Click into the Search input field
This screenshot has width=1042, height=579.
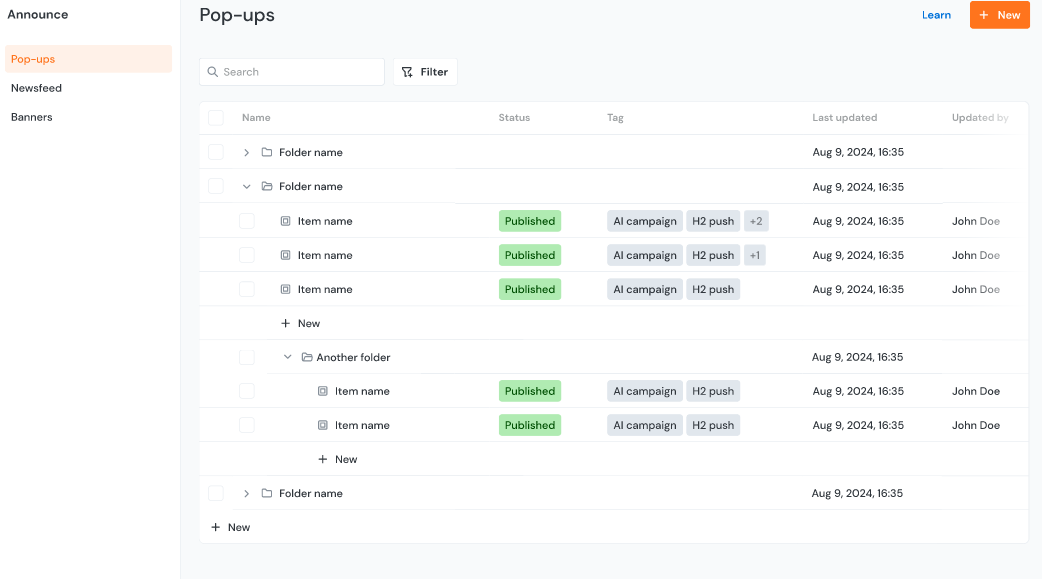pyautogui.click(x=300, y=72)
